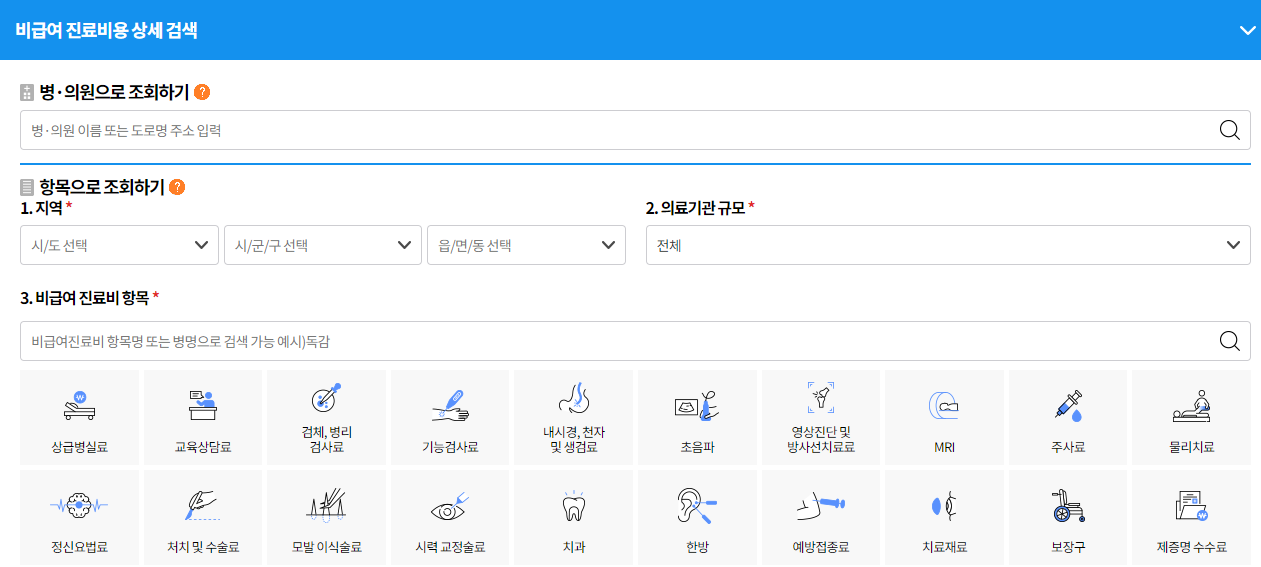Click the 3. 비급여 진료비 항목 label

(x=84, y=298)
